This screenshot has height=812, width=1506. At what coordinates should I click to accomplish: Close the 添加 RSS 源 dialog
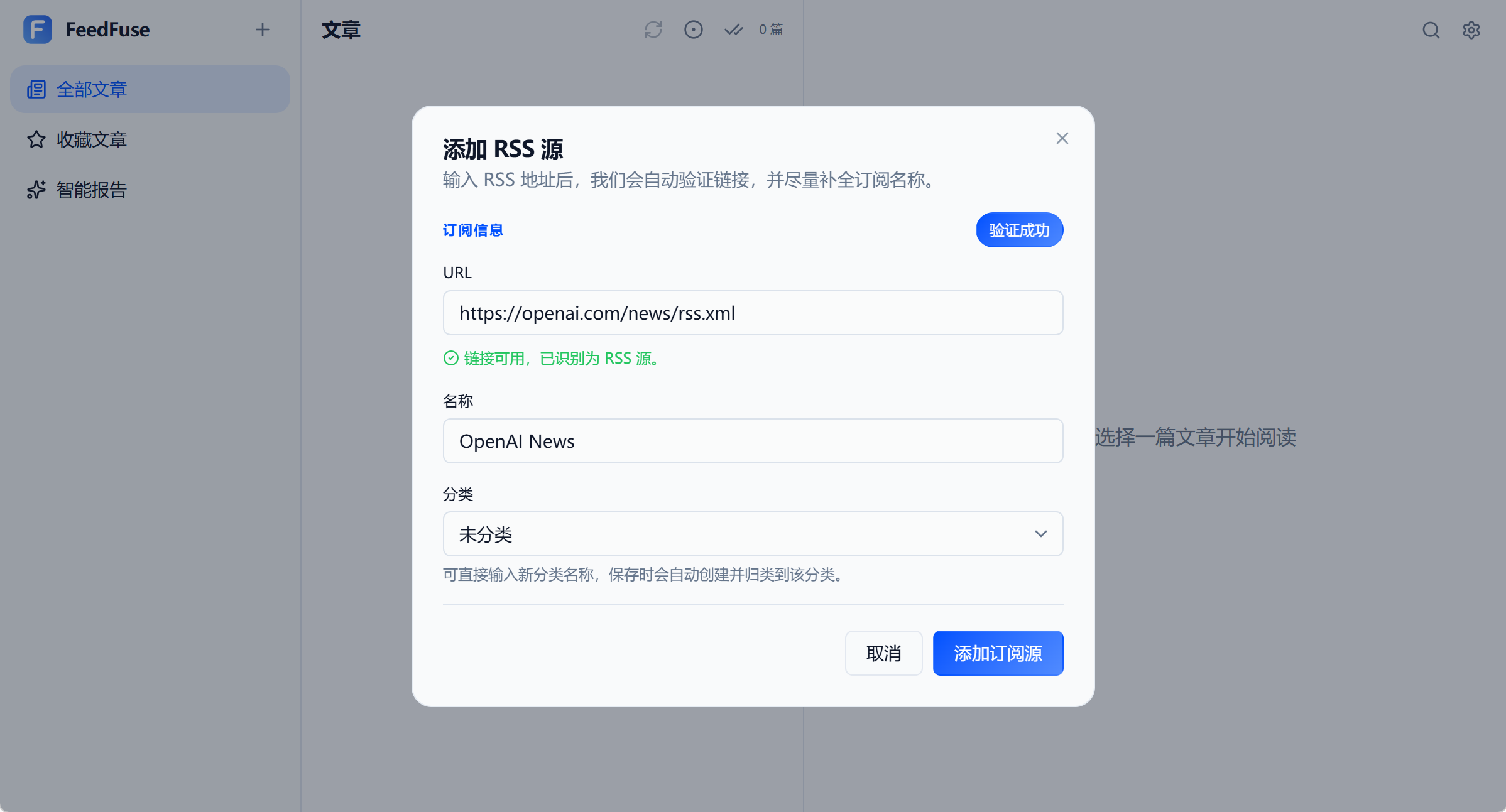(1062, 138)
